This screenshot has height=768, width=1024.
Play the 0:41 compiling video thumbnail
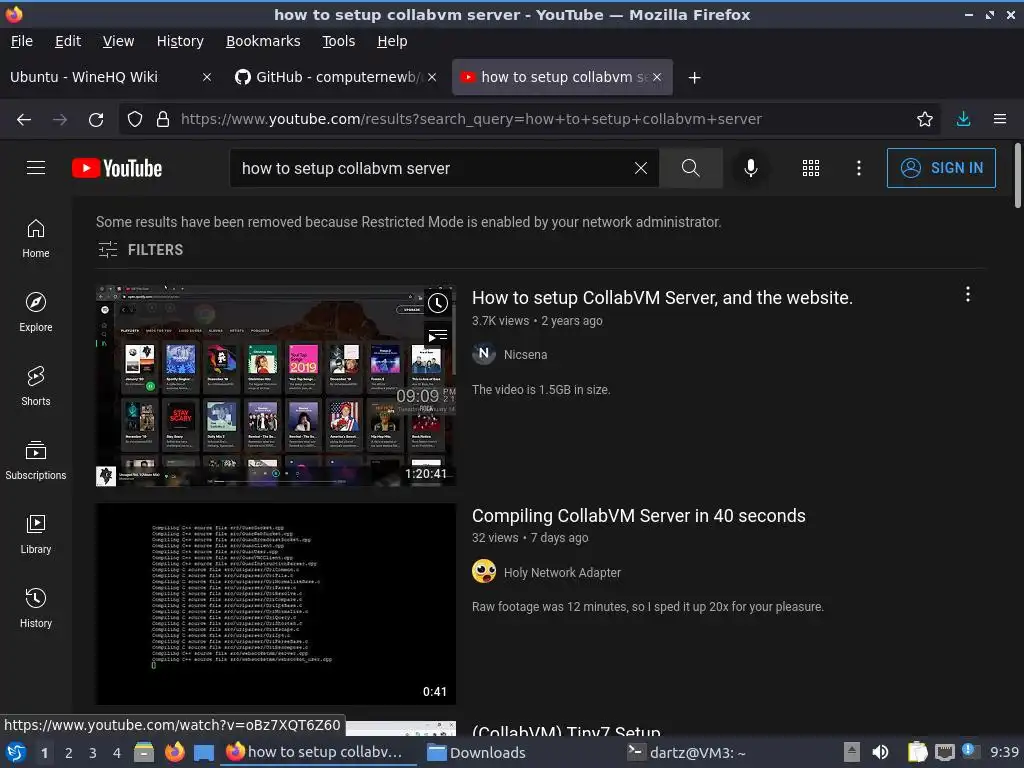pyautogui.click(x=276, y=604)
